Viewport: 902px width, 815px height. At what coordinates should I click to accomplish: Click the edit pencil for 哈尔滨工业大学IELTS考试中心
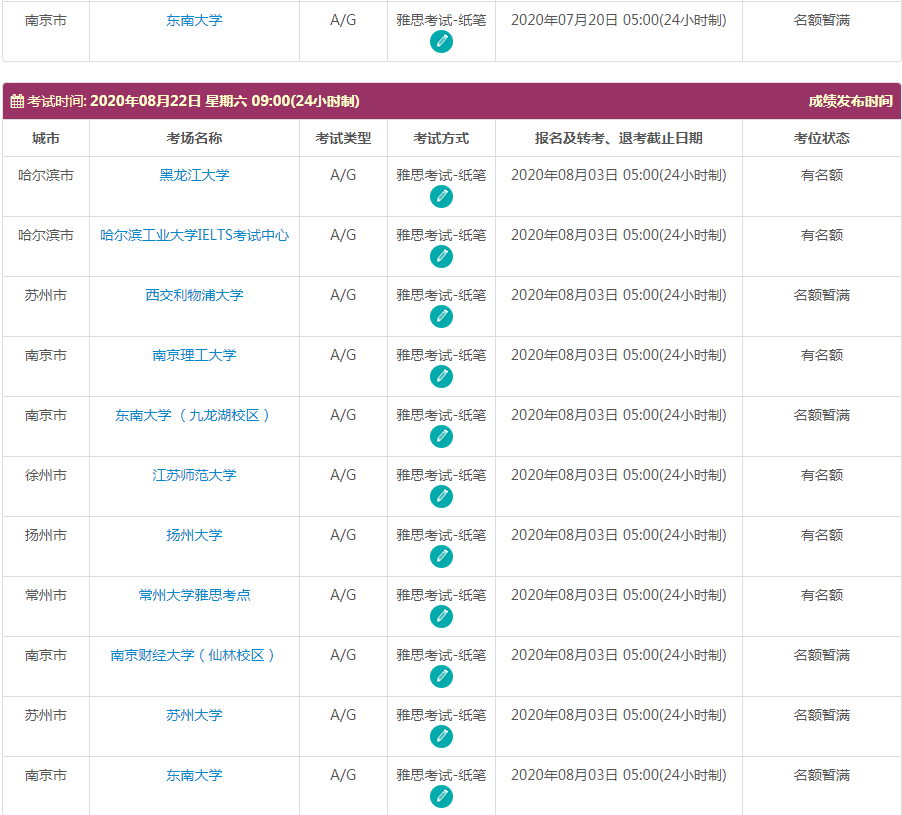coord(441,256)
